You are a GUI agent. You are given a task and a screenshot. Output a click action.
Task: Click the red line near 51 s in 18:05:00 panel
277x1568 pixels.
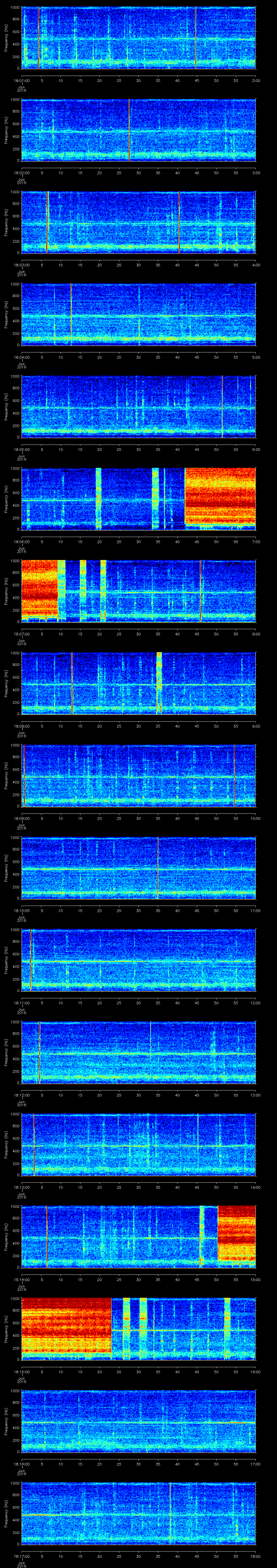point(222,407)
